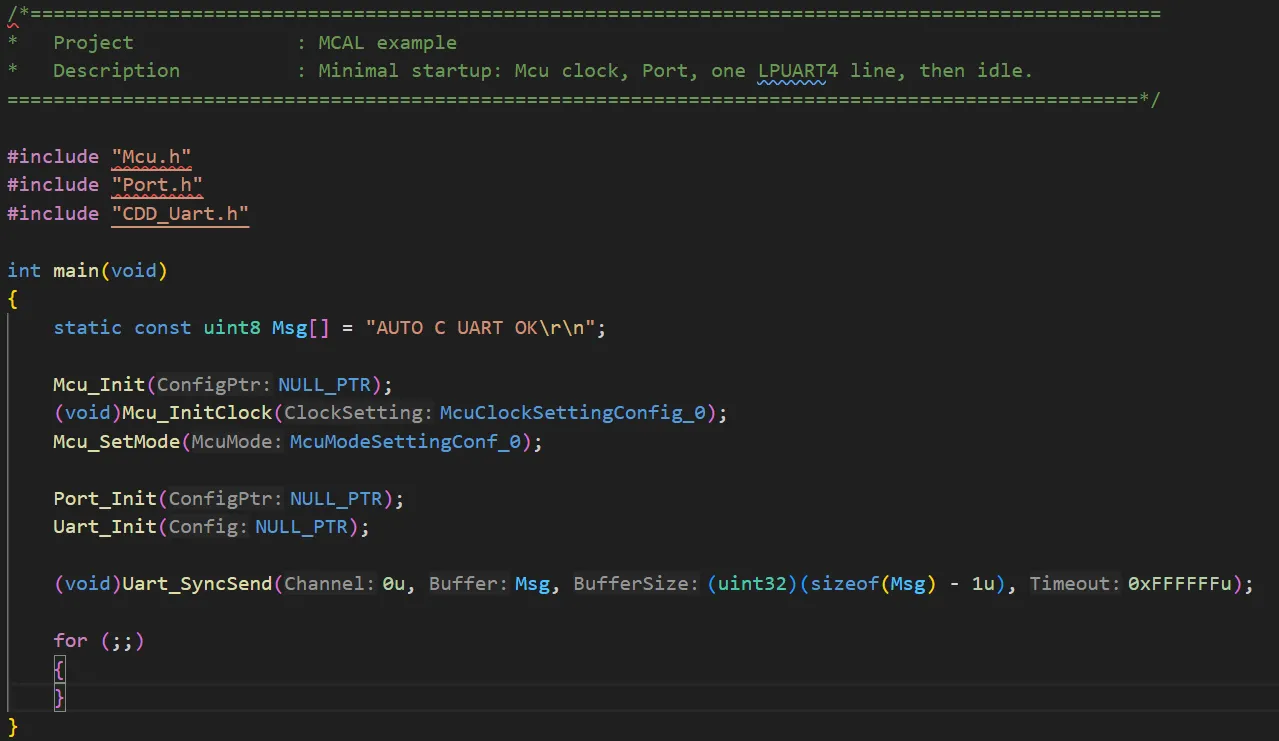Click the Port_Init function call
Viewport: 1279px width, 741px height.
pos(105,499)
